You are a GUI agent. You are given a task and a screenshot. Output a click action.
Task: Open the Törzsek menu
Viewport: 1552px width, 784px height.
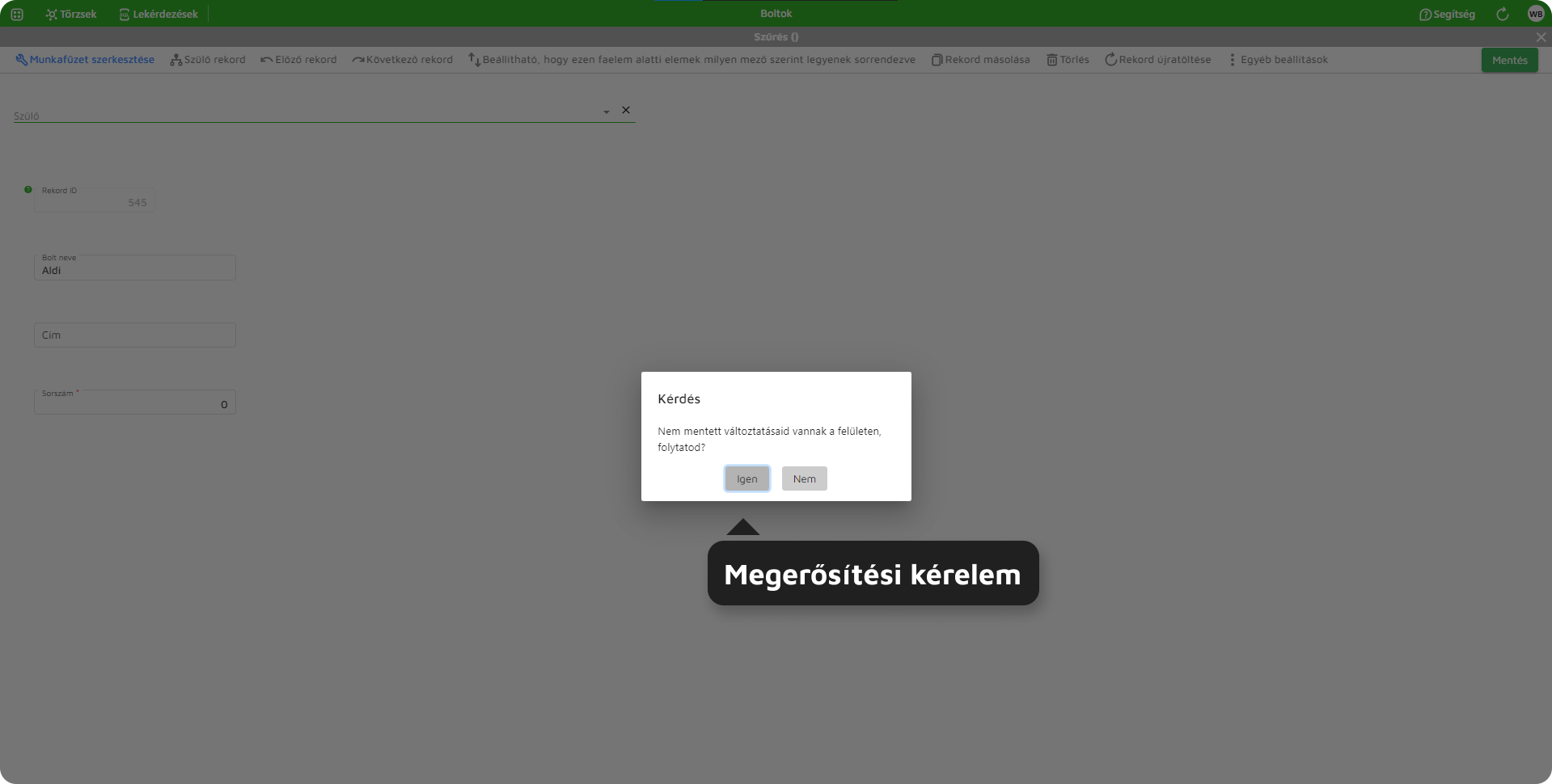pyautogui.click(x=71, y=14)
